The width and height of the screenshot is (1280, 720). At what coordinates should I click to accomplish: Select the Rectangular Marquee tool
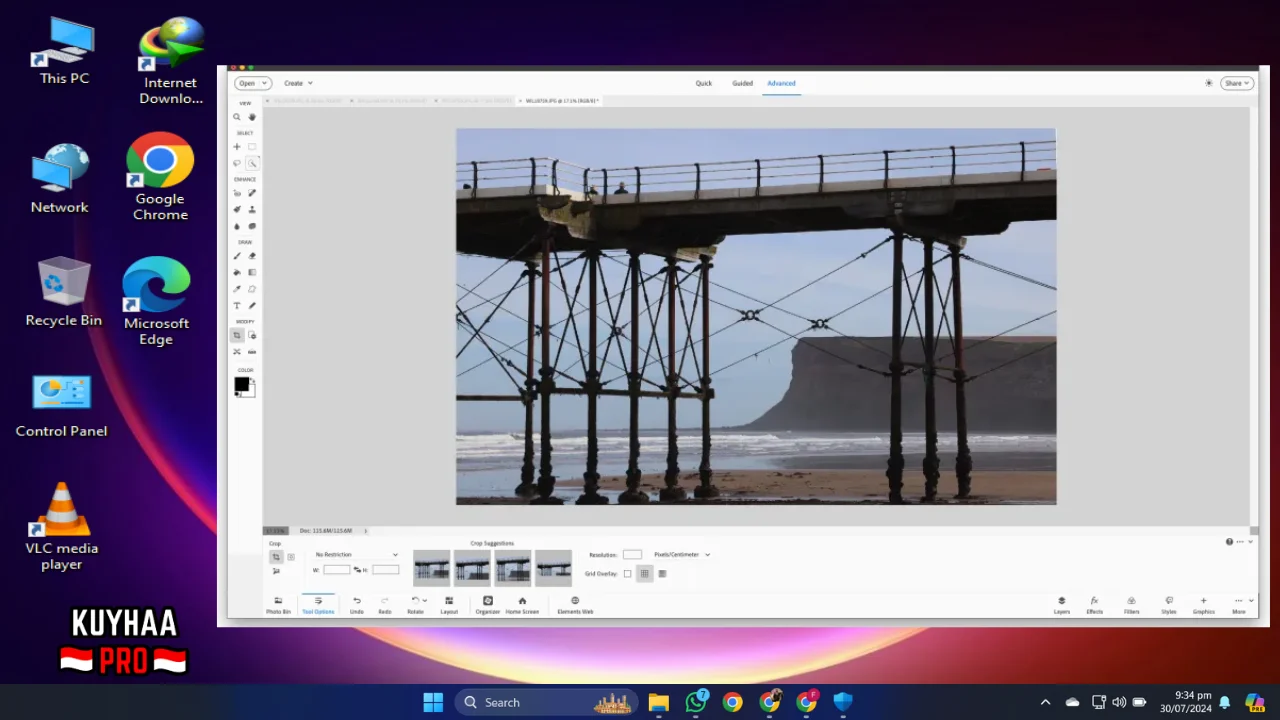[x=252, y=147]
